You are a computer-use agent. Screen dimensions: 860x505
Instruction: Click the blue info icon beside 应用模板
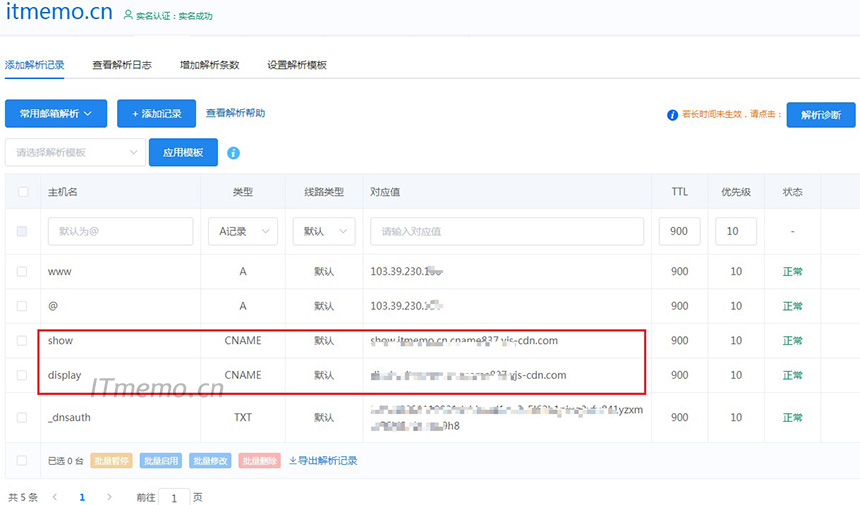tap(233, 153)
